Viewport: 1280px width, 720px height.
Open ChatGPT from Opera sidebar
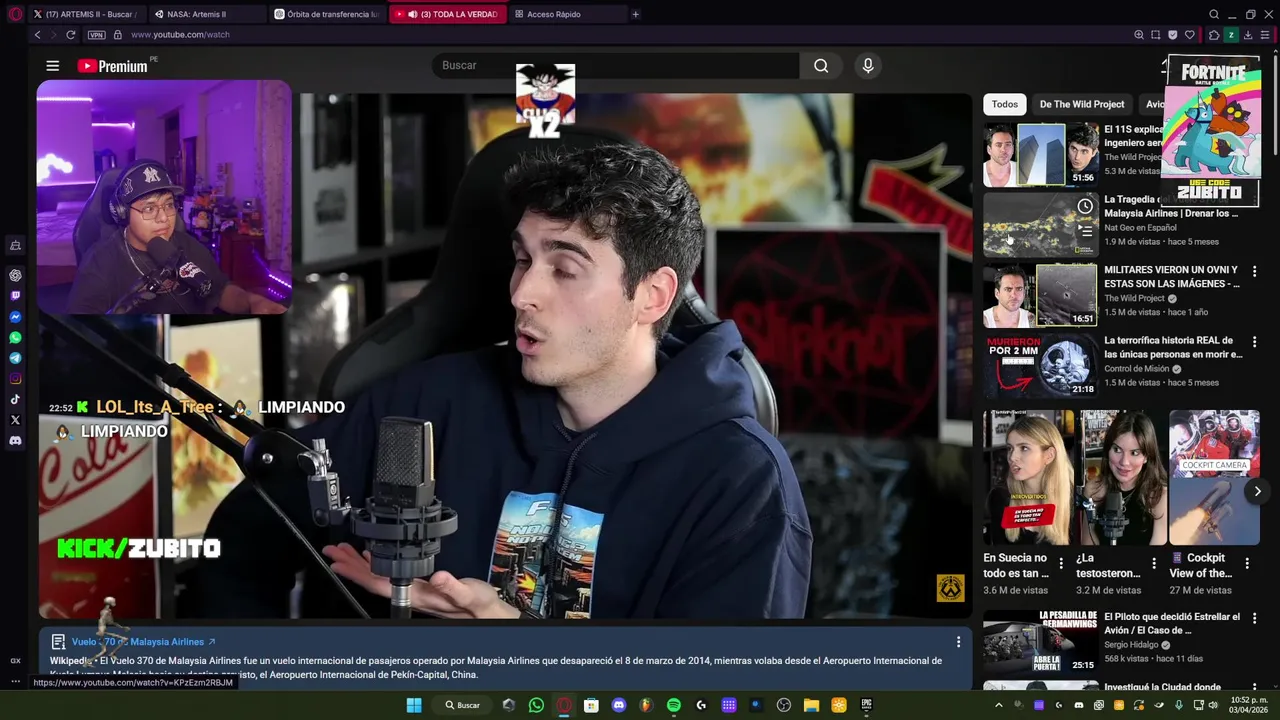[15, 275]
